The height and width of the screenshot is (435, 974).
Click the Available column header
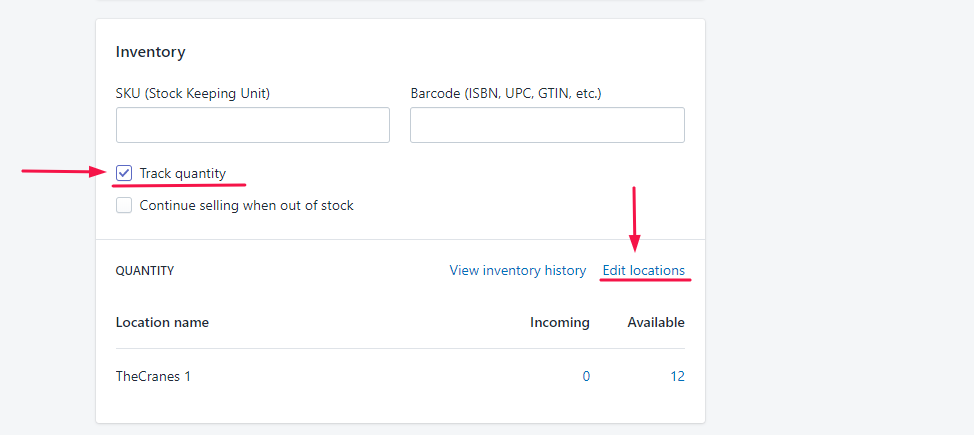coord(655,322)
